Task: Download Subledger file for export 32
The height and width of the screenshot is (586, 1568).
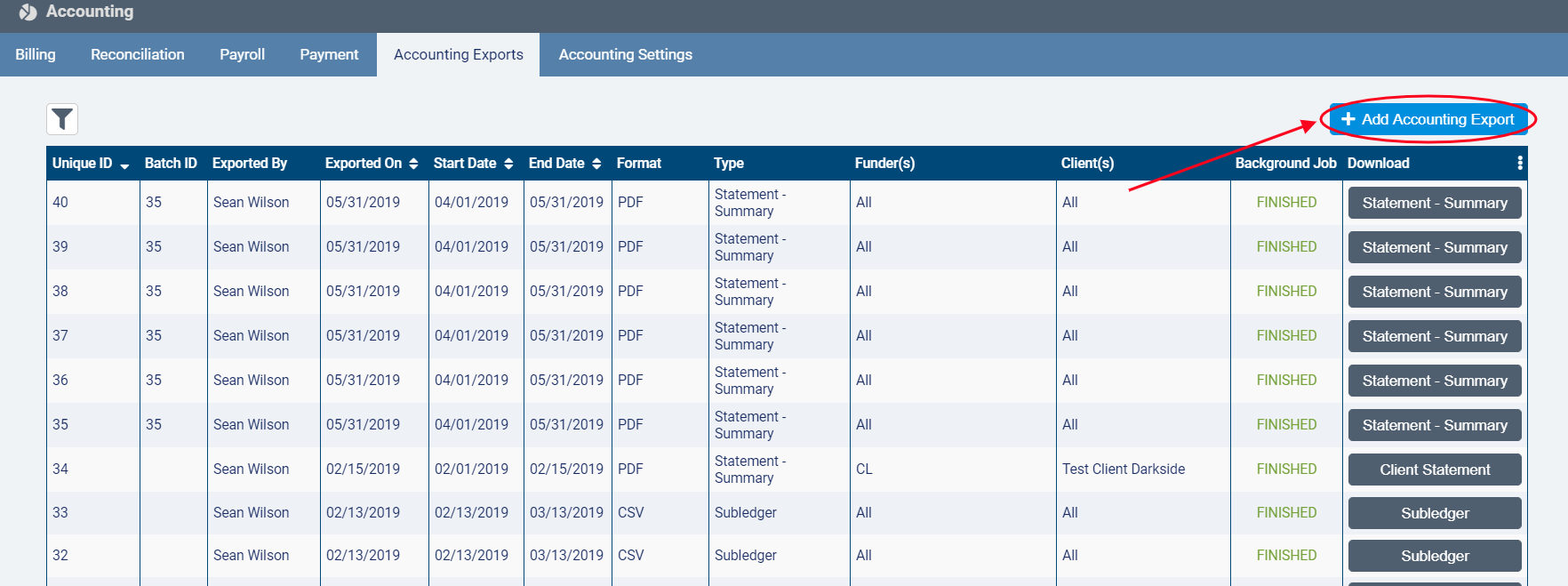Action: tap(1434, 556)
